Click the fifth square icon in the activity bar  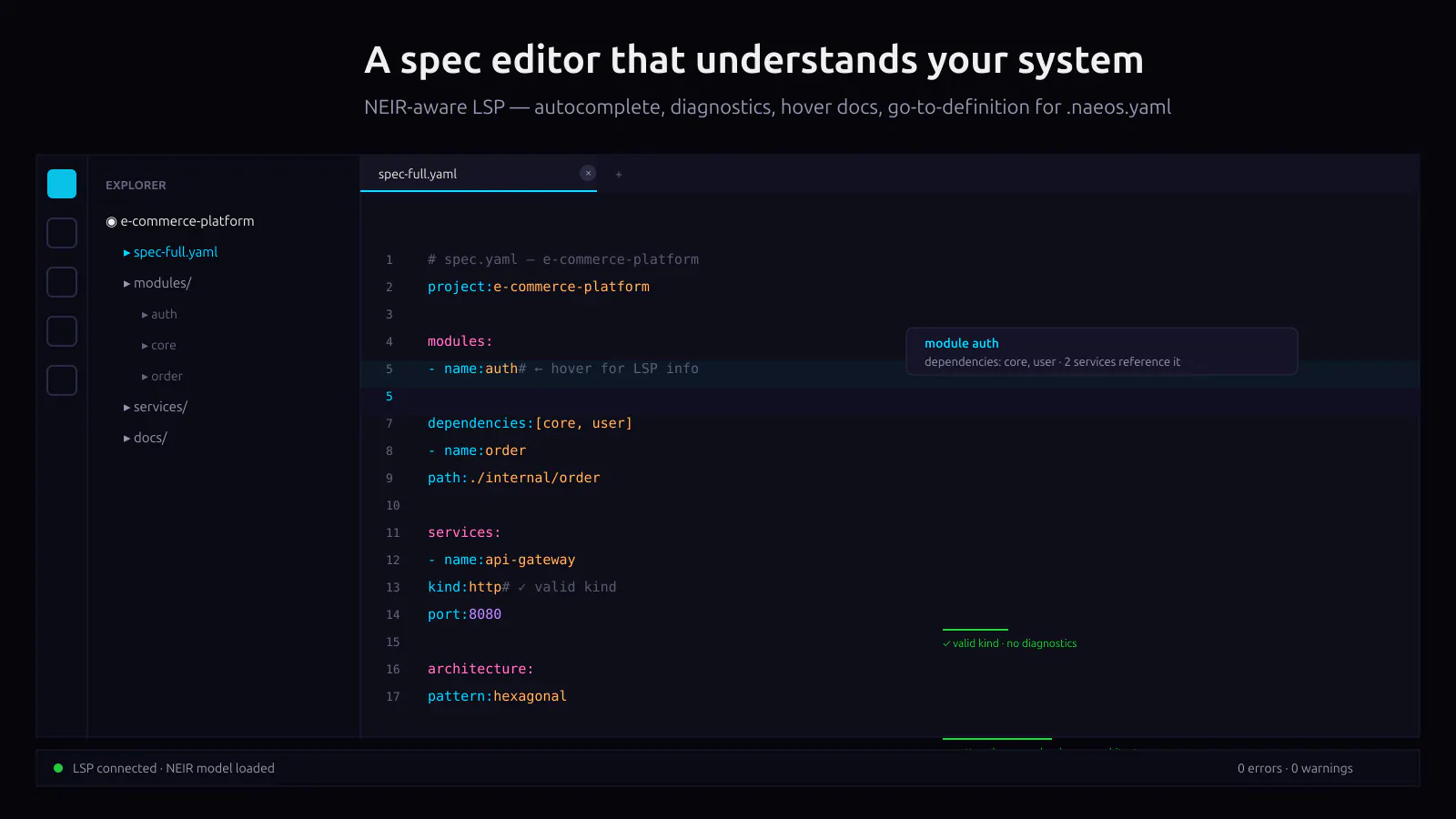coord(62,380)
